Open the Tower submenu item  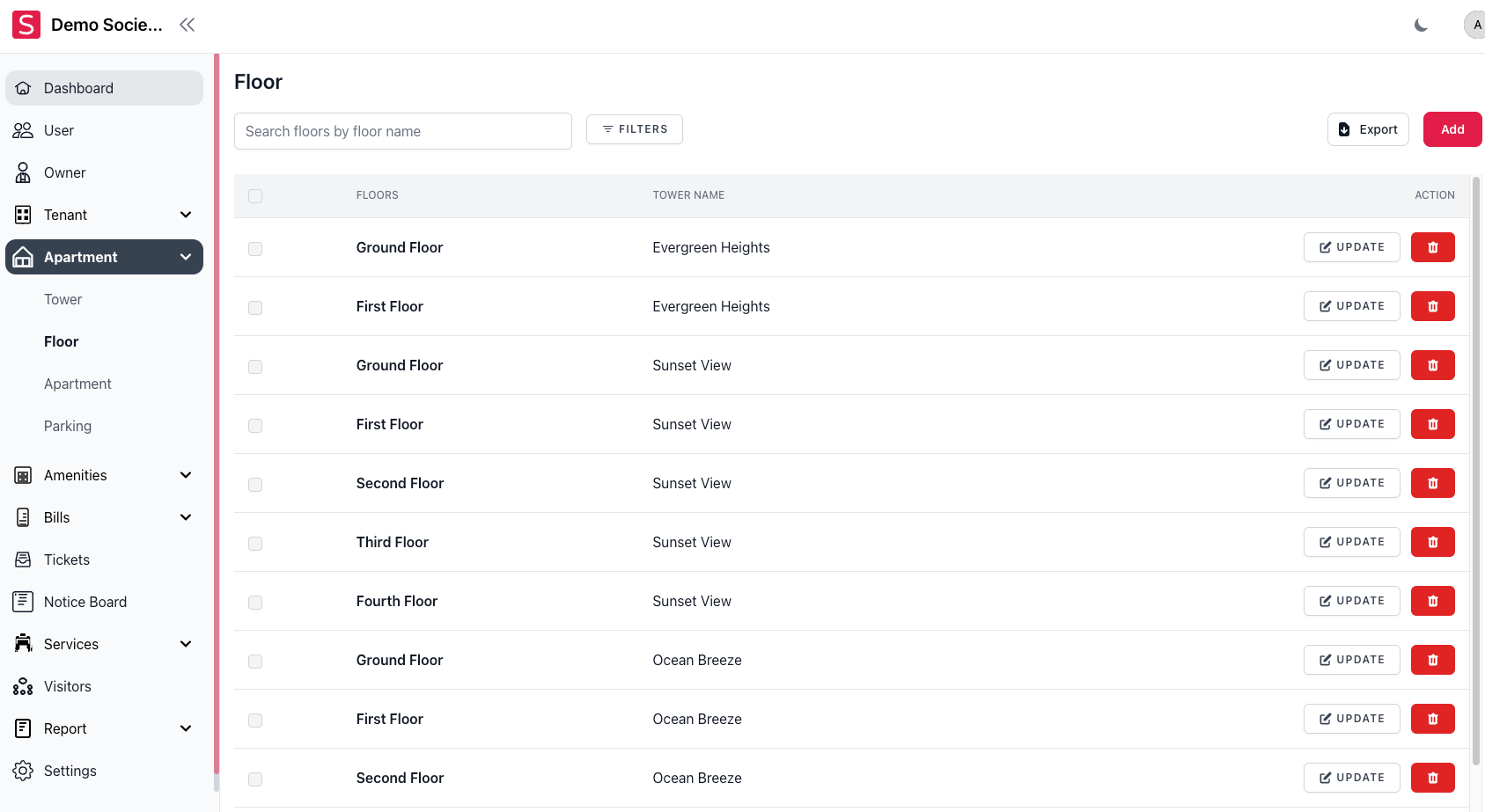tap(63, 299)
